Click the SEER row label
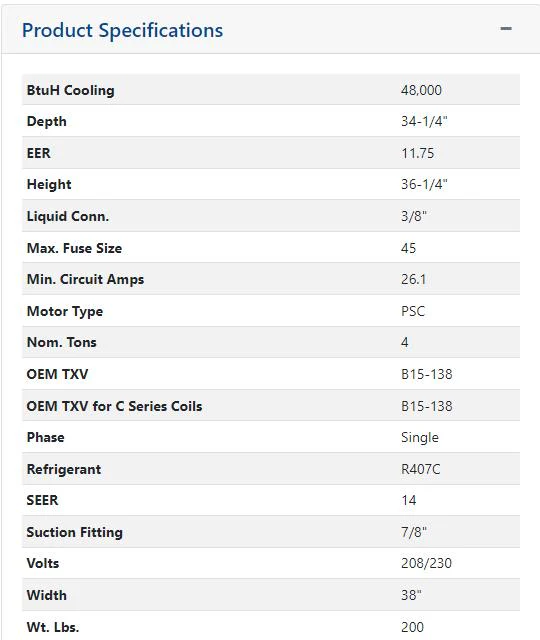The height and width of the screenshot is (640, 540). pos(42,500)
